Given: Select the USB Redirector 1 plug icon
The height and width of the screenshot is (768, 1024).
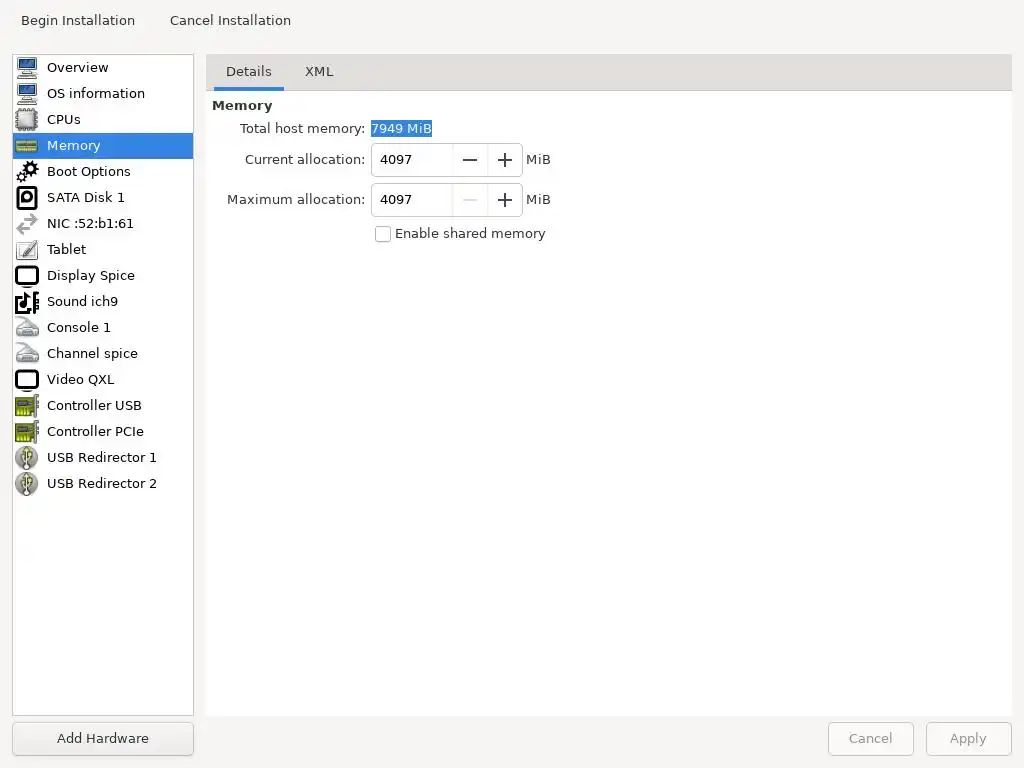Looking at the screenshot, I should pos(27,457).
